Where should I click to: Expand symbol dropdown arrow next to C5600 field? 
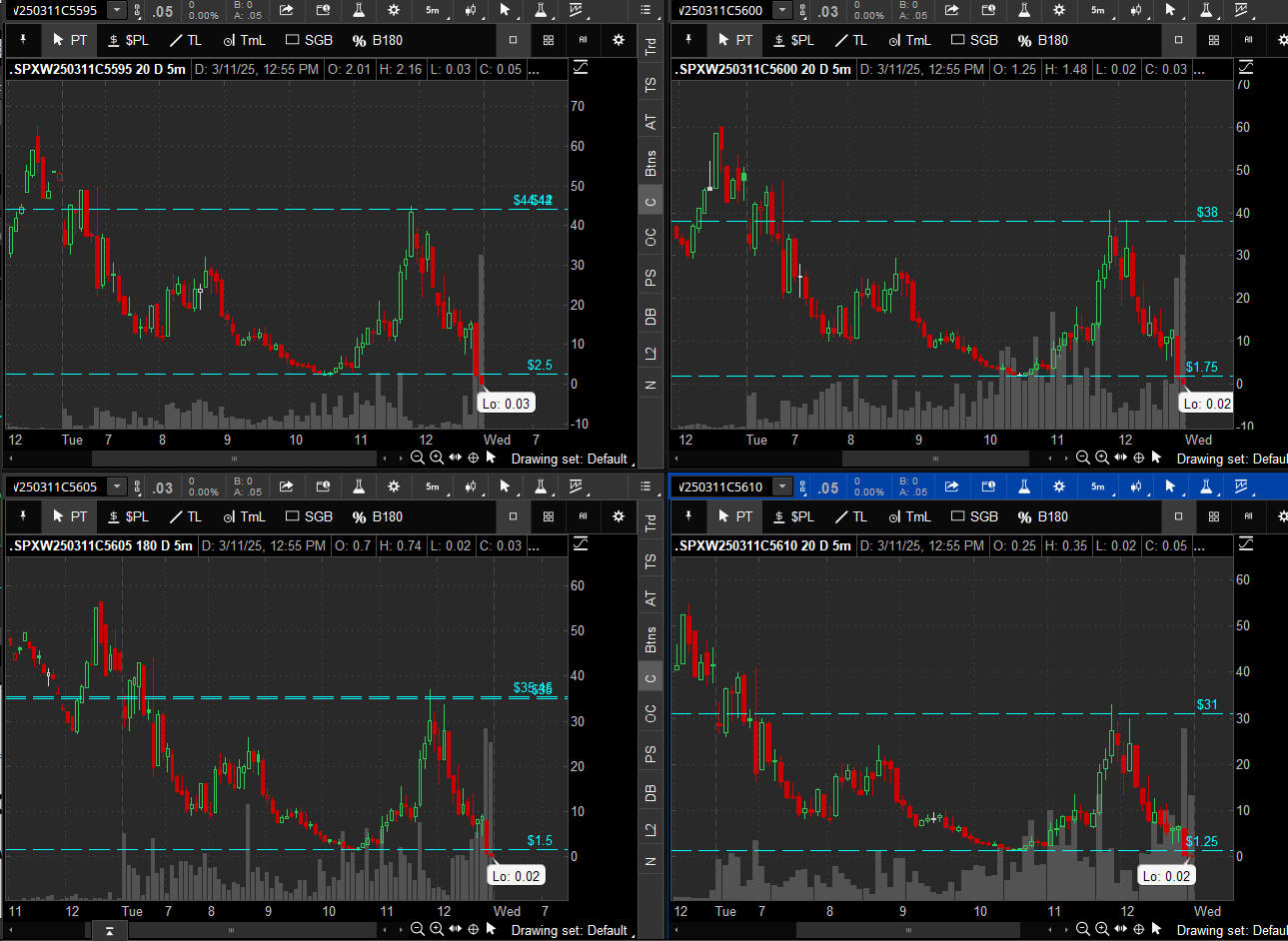(x=782, y=10)
